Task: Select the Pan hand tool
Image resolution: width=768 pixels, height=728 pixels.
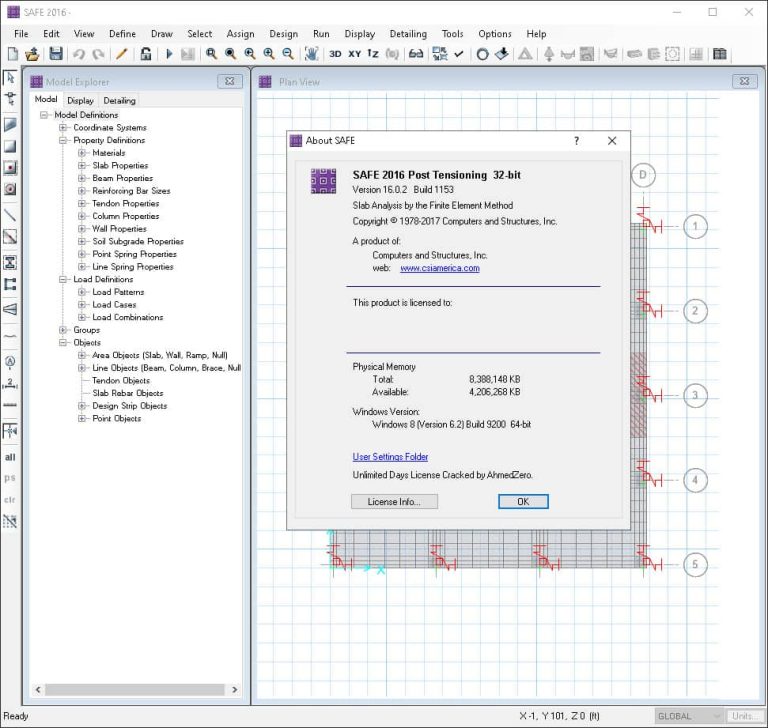Action: click(x=312, y=54)
